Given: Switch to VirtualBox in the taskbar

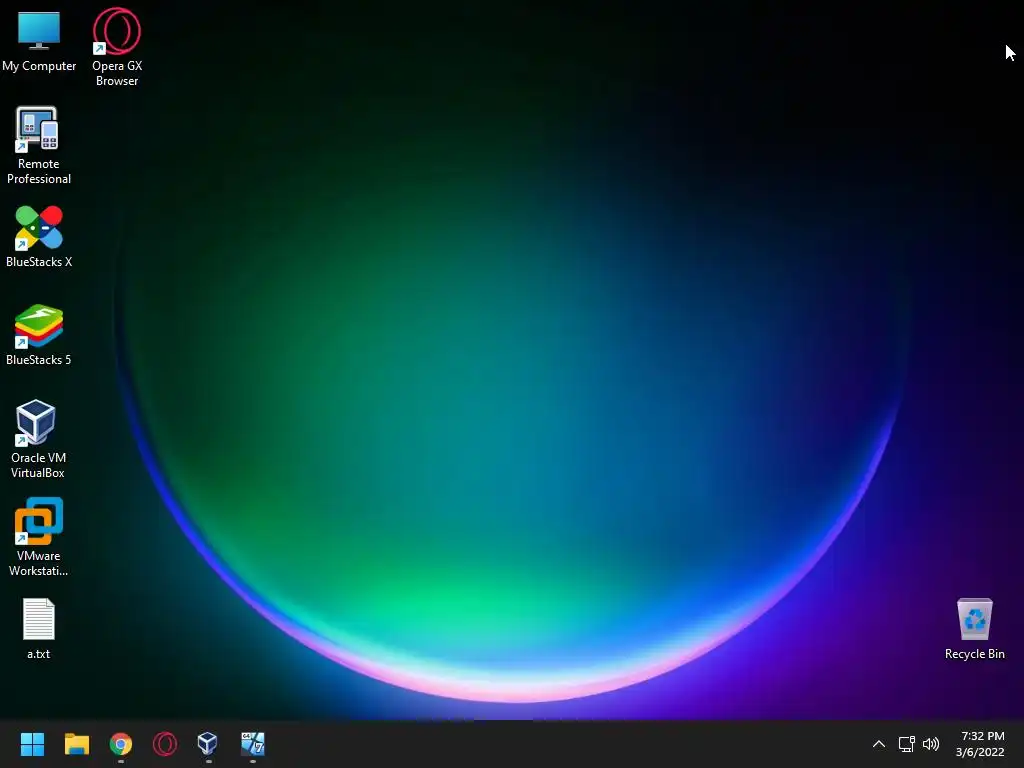Looking at the screenshot, I should (x=208, y=743).
